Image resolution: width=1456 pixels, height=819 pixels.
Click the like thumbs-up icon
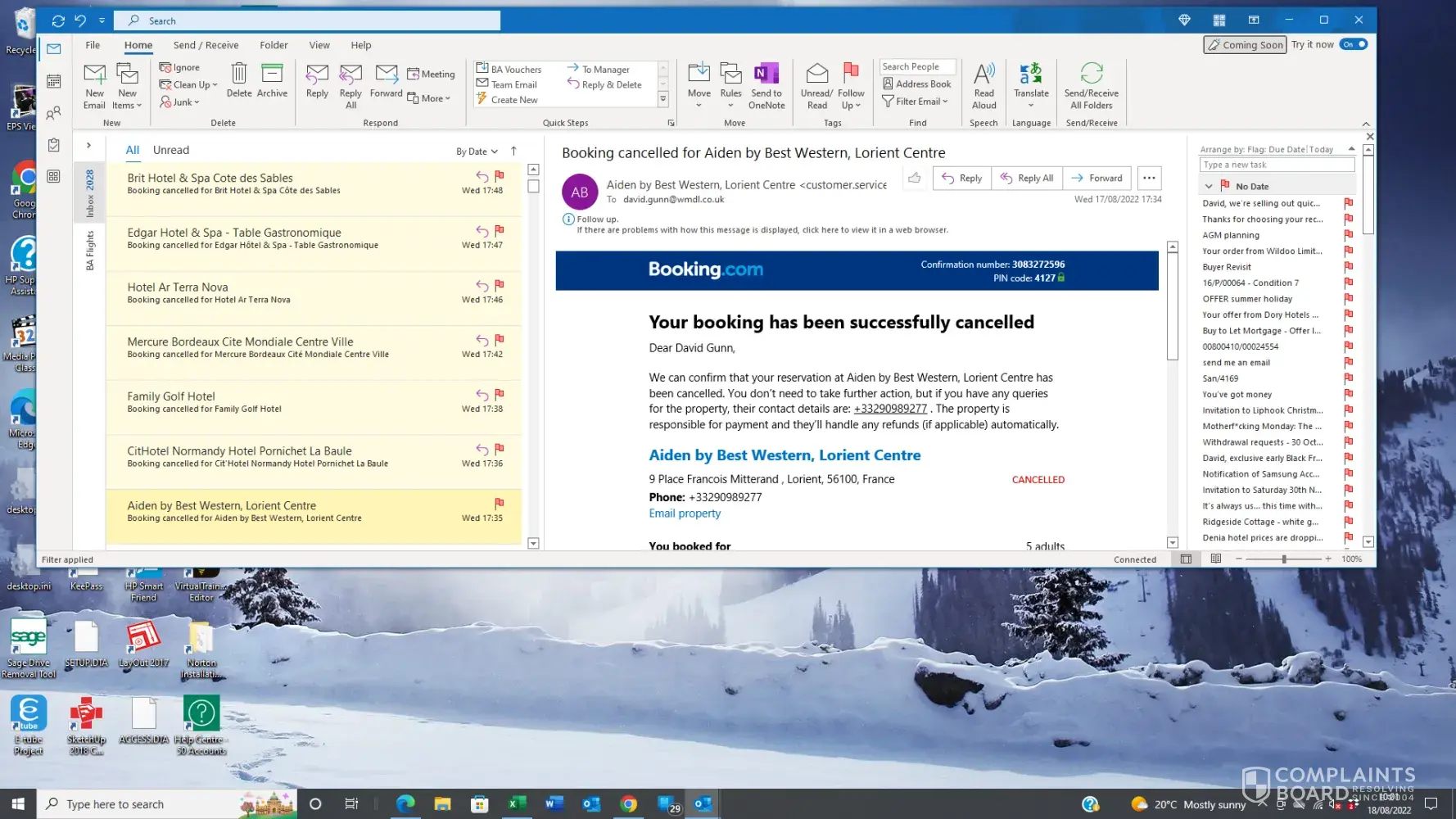915,178
